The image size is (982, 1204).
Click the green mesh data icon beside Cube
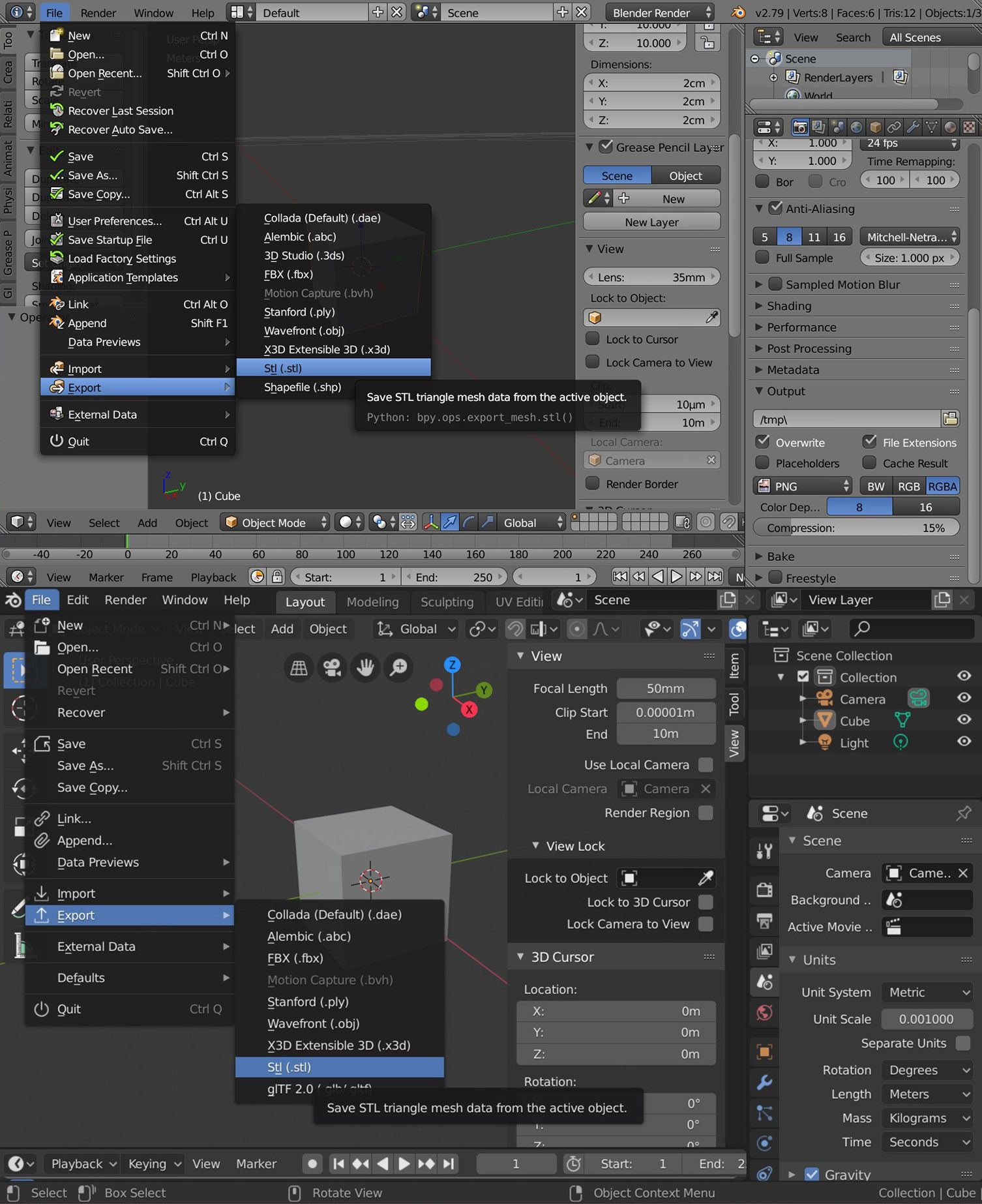902,720
